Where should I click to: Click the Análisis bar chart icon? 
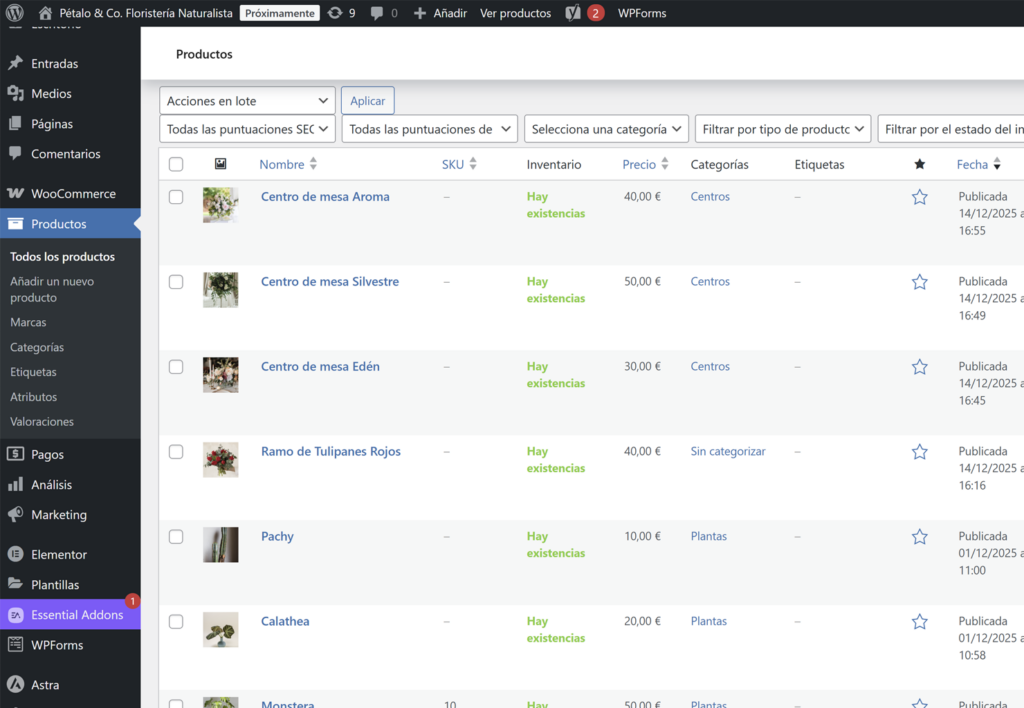[x=16, y=484]
